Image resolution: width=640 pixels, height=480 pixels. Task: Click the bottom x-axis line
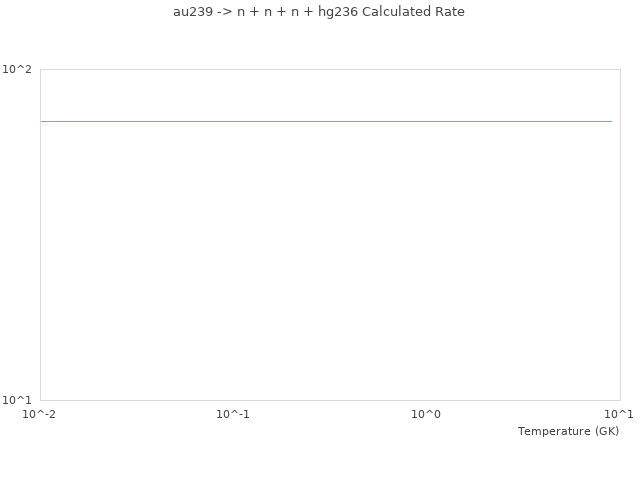coord(326,400)
